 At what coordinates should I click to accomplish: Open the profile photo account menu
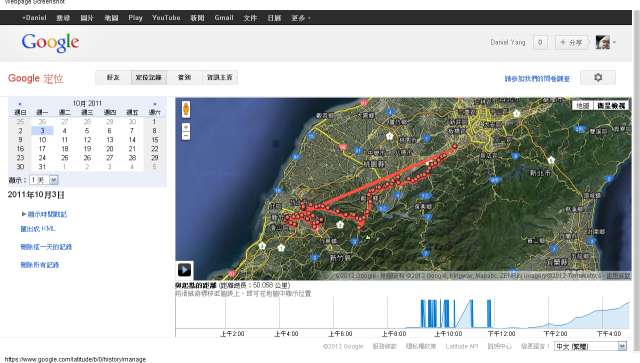(606, 42)
